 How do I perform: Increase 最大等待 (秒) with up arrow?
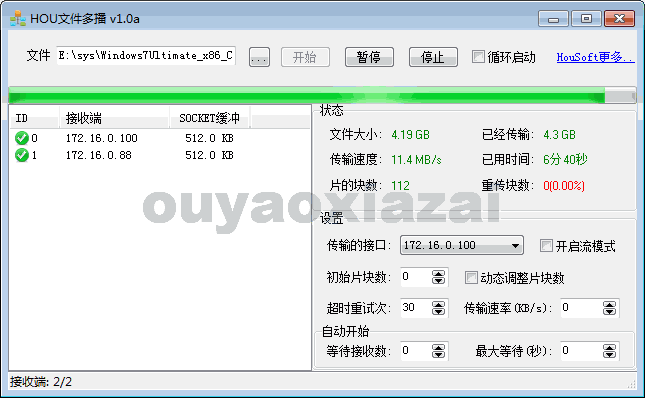[609, 347]
